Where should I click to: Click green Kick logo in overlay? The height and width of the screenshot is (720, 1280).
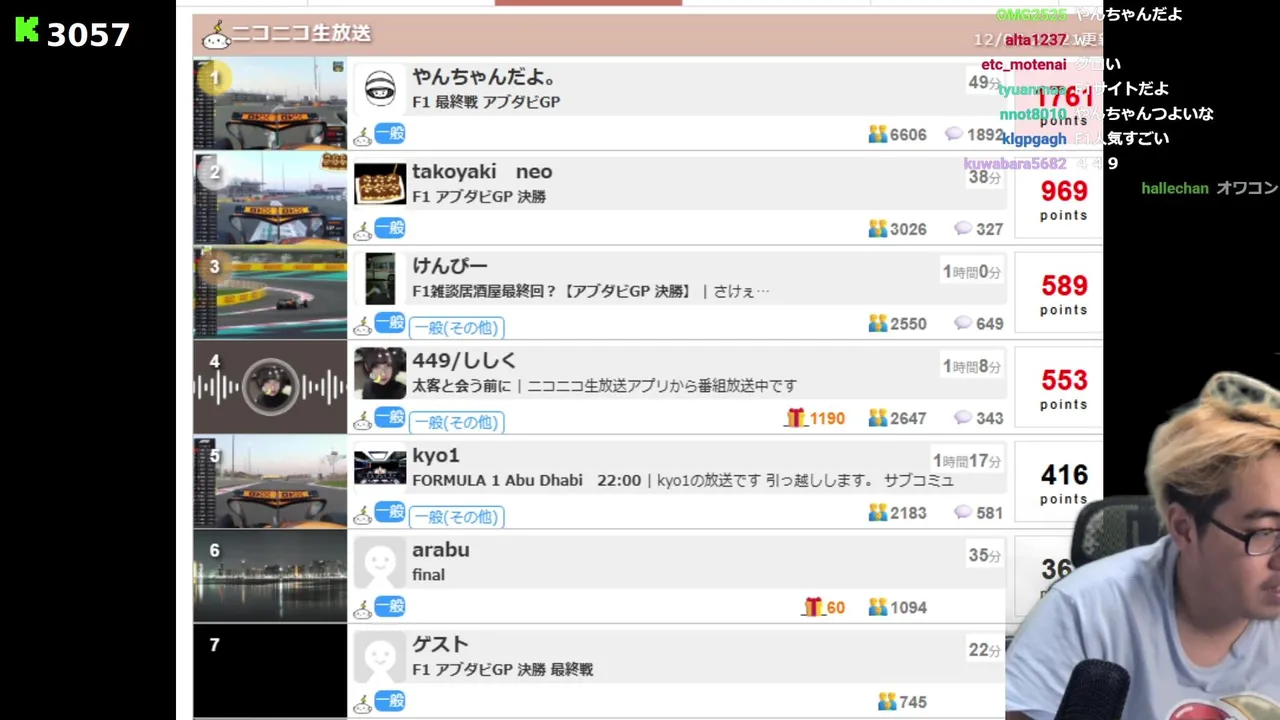(x=27, y=31)
